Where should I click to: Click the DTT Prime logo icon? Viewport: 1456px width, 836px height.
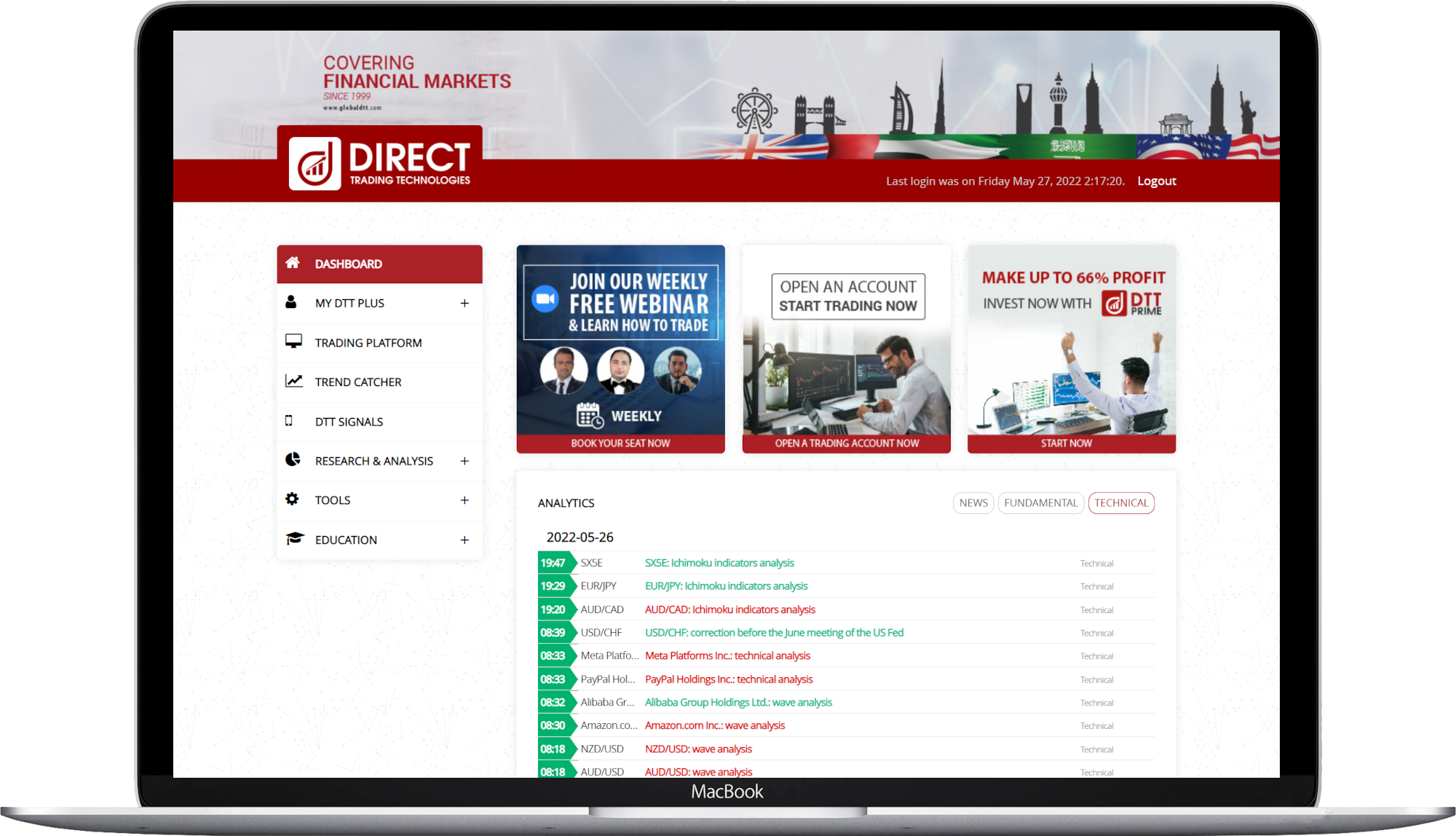[1115, 303]
